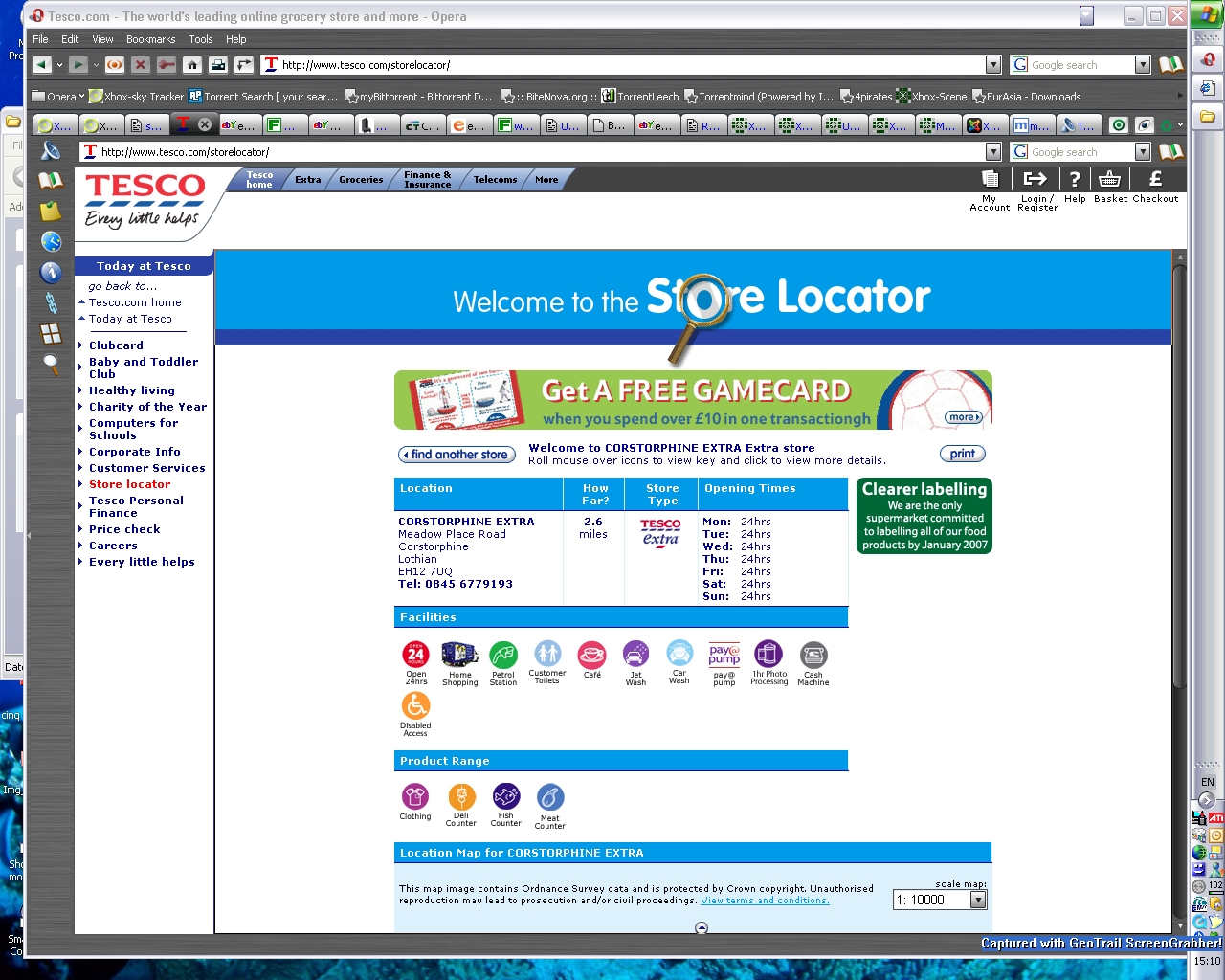Expand the Healthy living sidebar arrow
The height and width of the screenshot is (980, 1225).
click(80, 390)
